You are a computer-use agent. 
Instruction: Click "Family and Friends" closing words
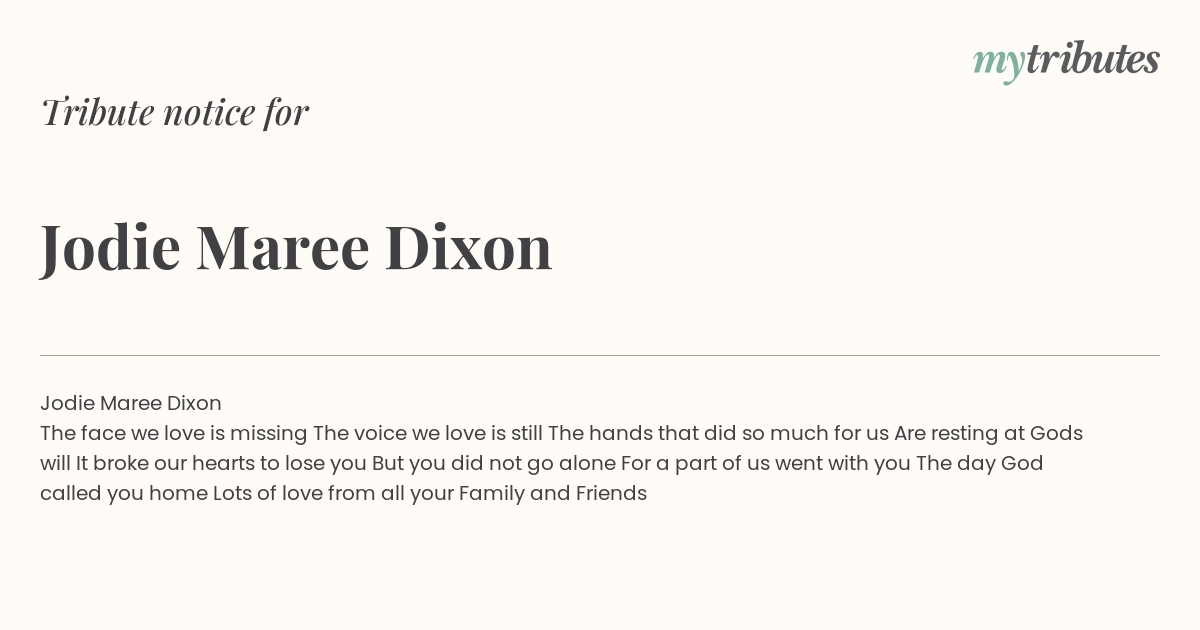(553, 493)
